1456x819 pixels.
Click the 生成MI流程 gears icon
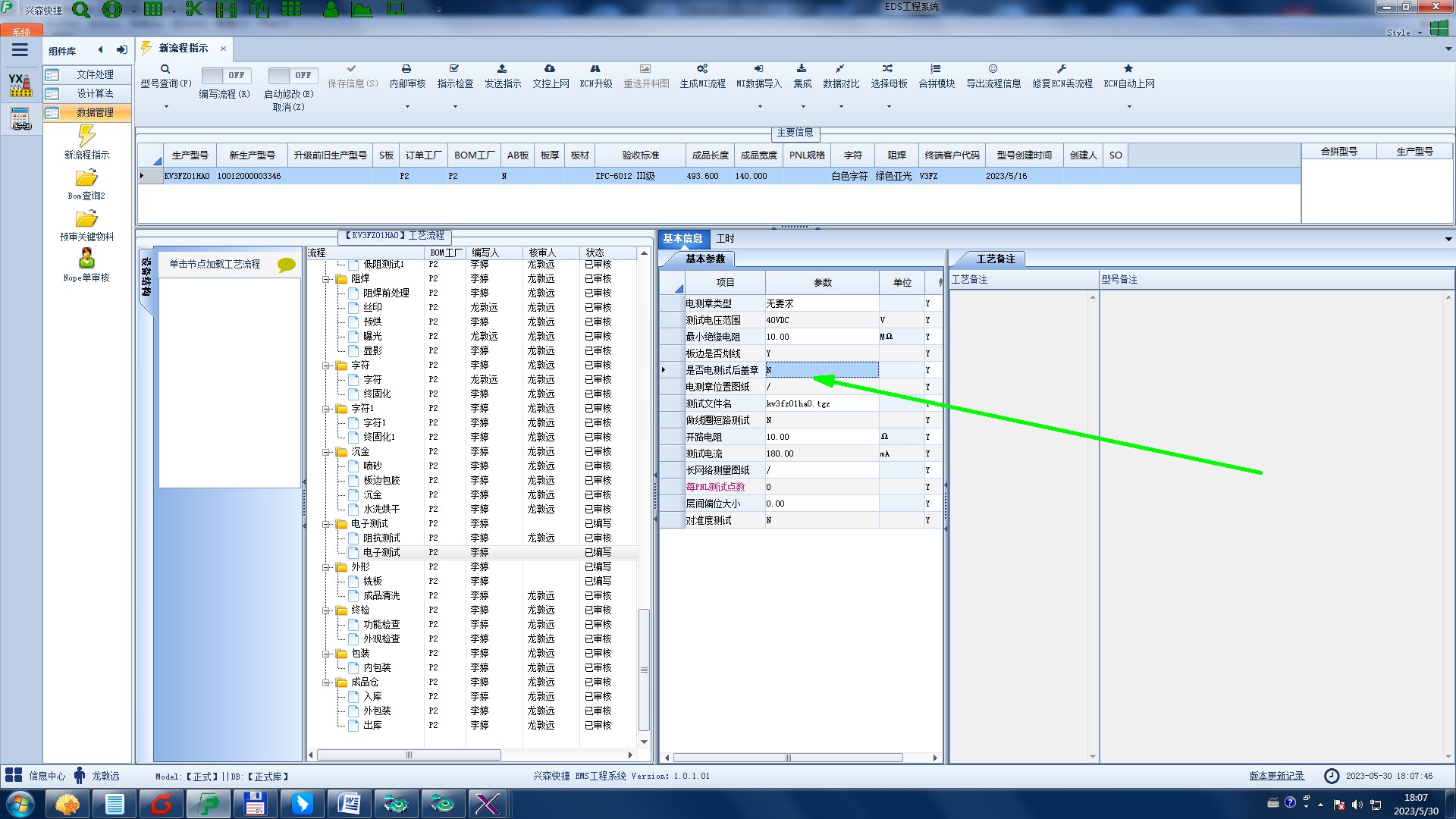(702, 69)
